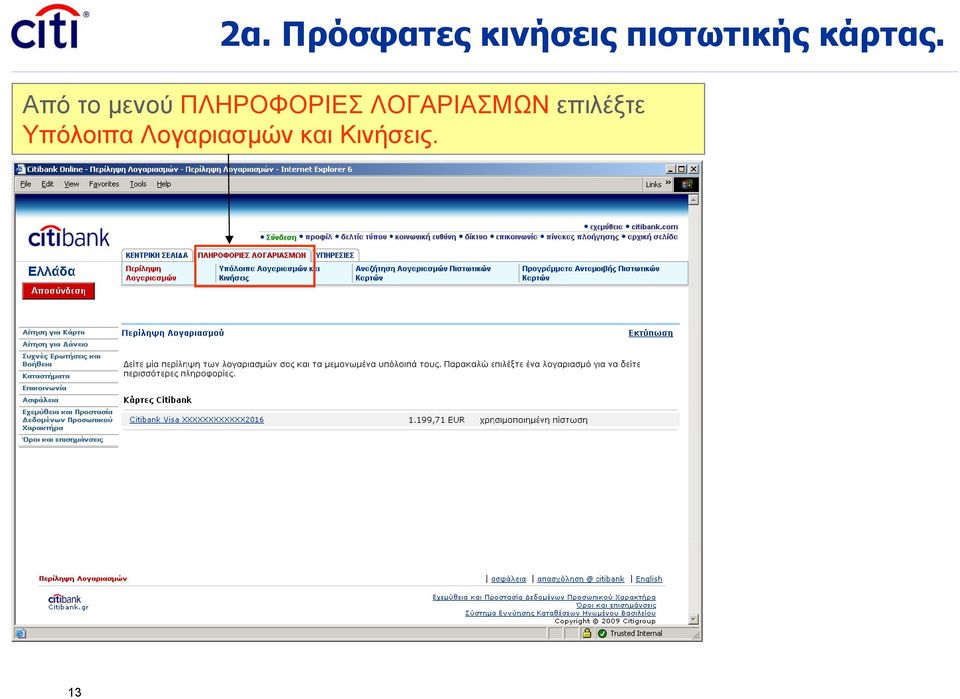Open the File menu
This screenshot has width=960, height=699.
point(26,184)
